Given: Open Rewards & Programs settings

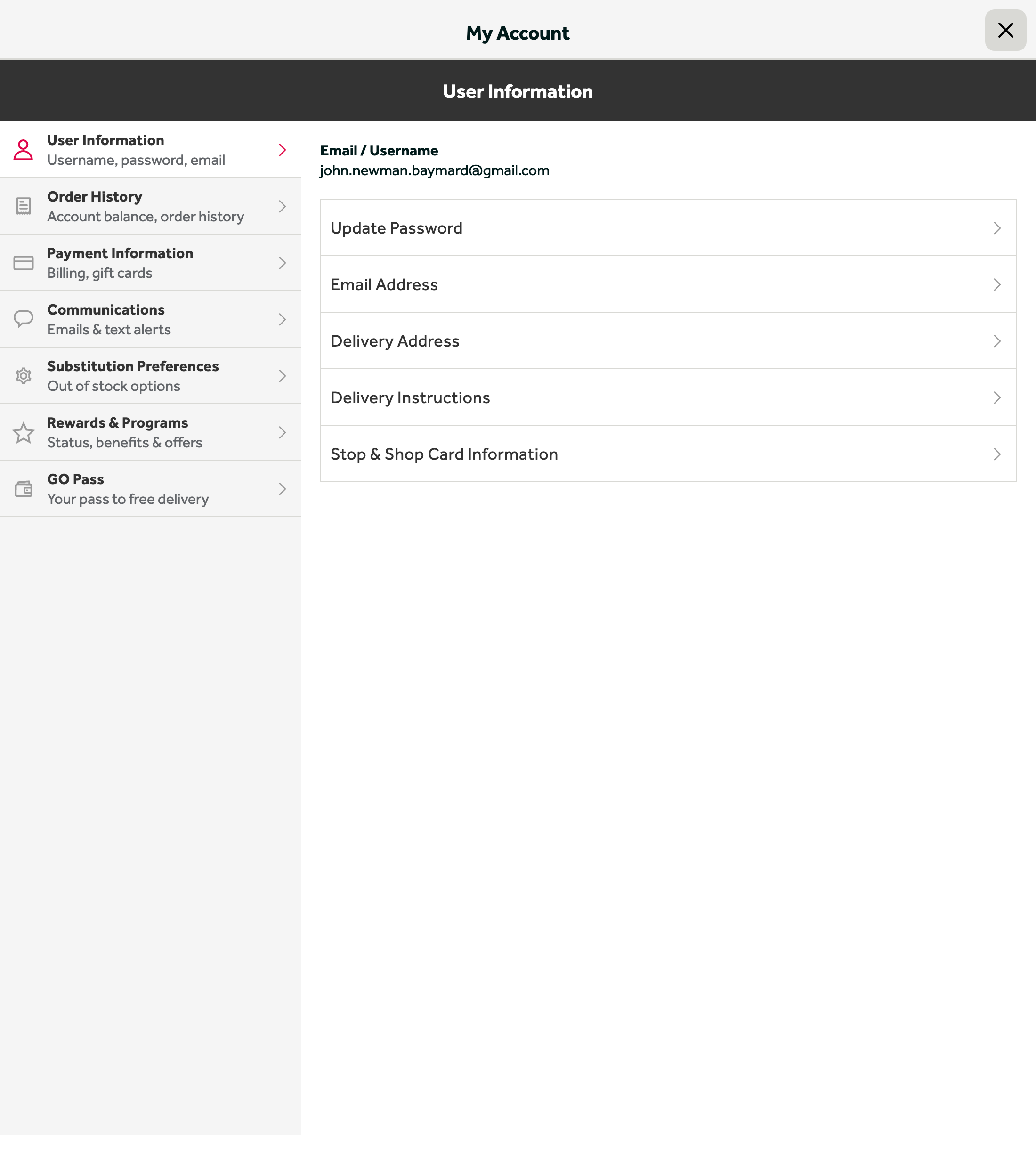Looking at the screenshot, I should (x=150, y=432).
